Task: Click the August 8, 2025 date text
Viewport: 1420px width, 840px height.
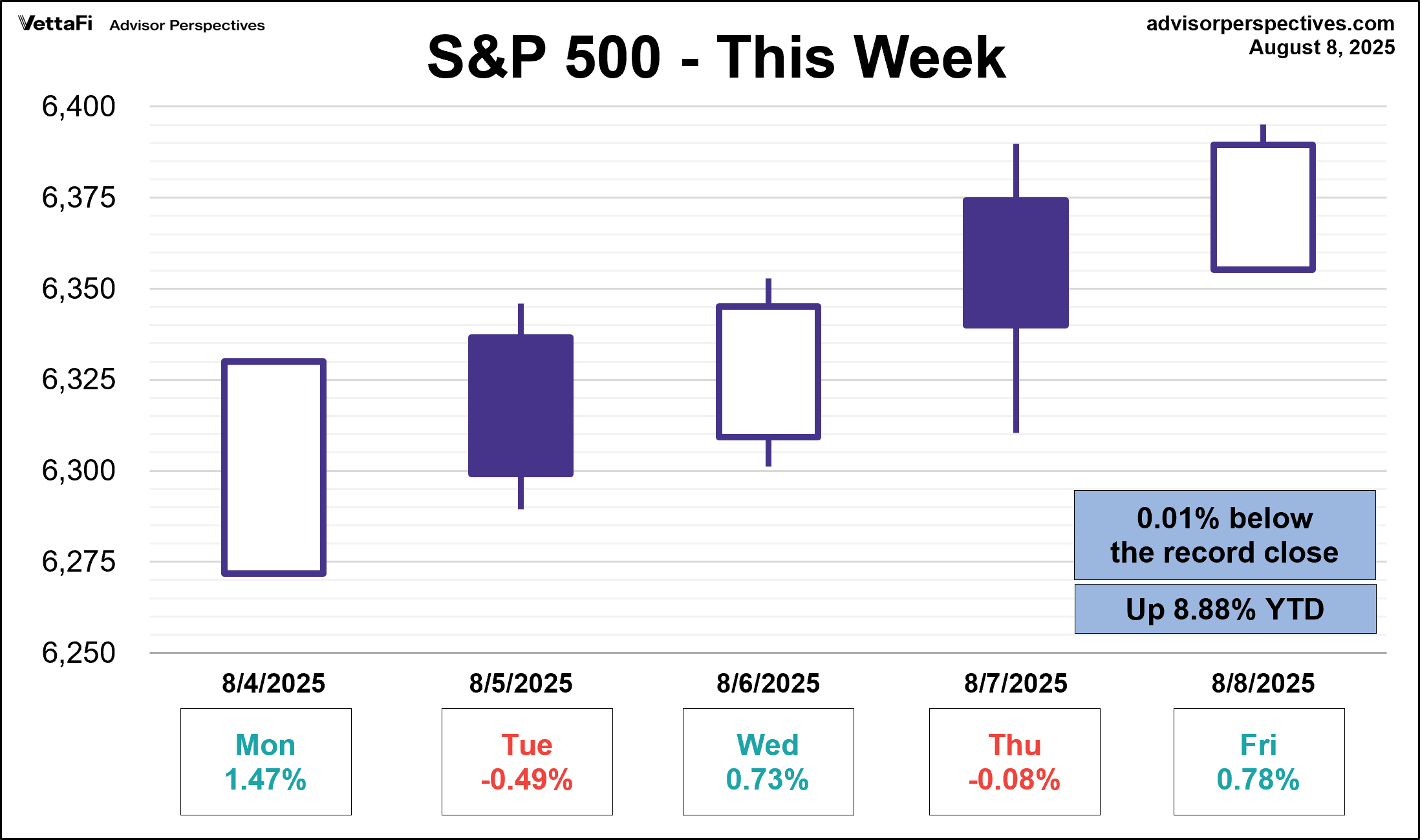Action: (x=1321, y=48)
